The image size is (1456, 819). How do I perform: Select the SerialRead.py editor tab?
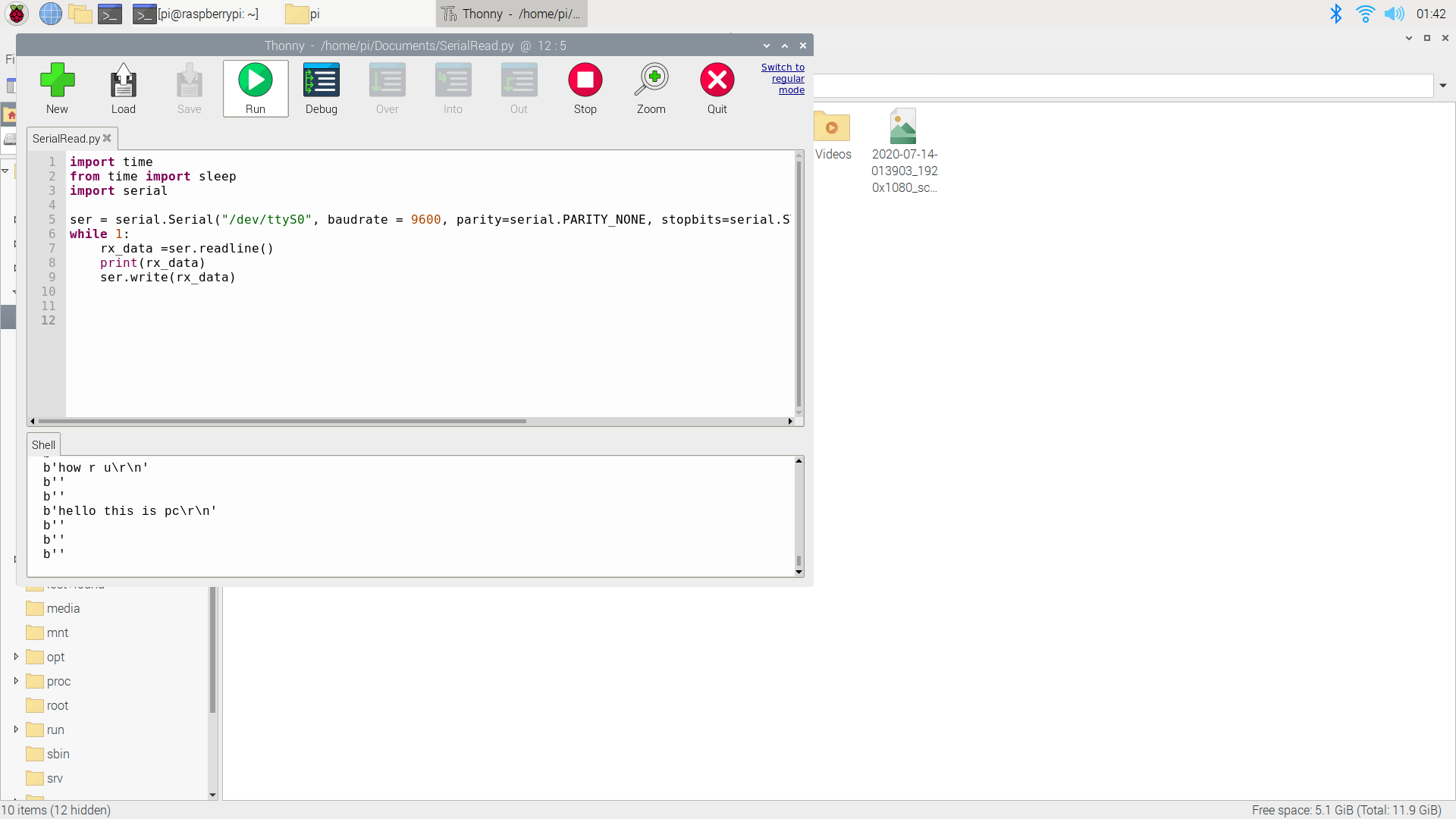[x=66, y=139]
